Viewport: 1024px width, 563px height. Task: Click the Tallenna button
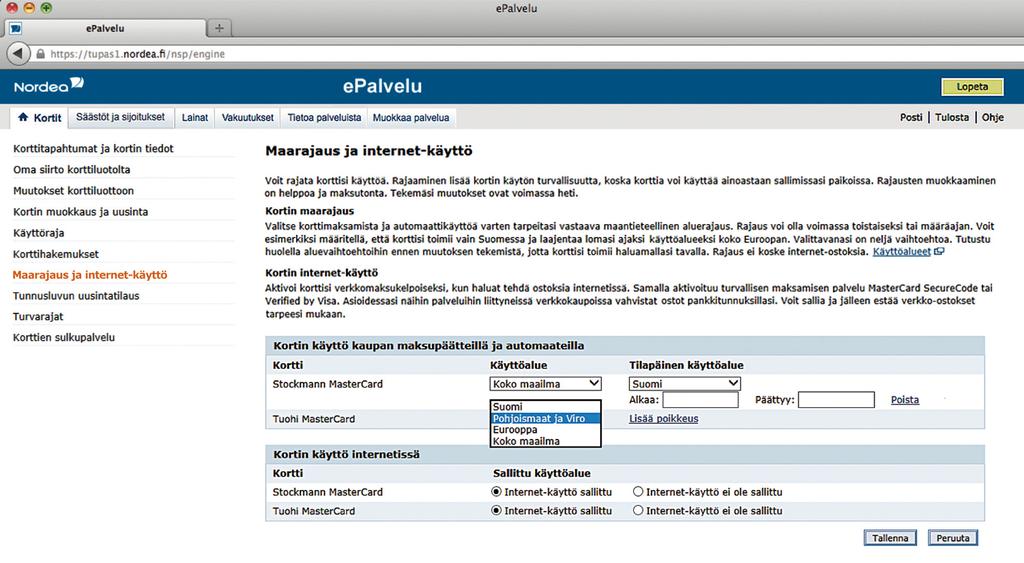[x=890, y=538]
